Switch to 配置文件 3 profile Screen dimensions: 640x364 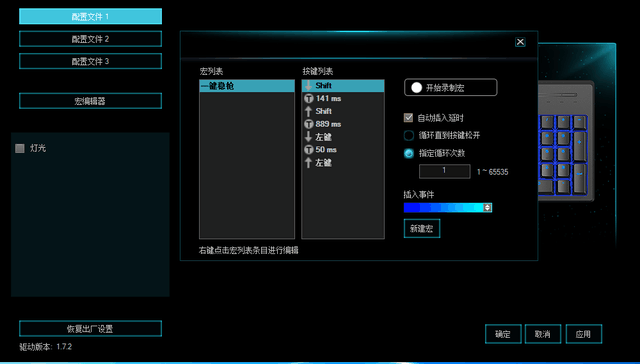[x=90, y=62]
